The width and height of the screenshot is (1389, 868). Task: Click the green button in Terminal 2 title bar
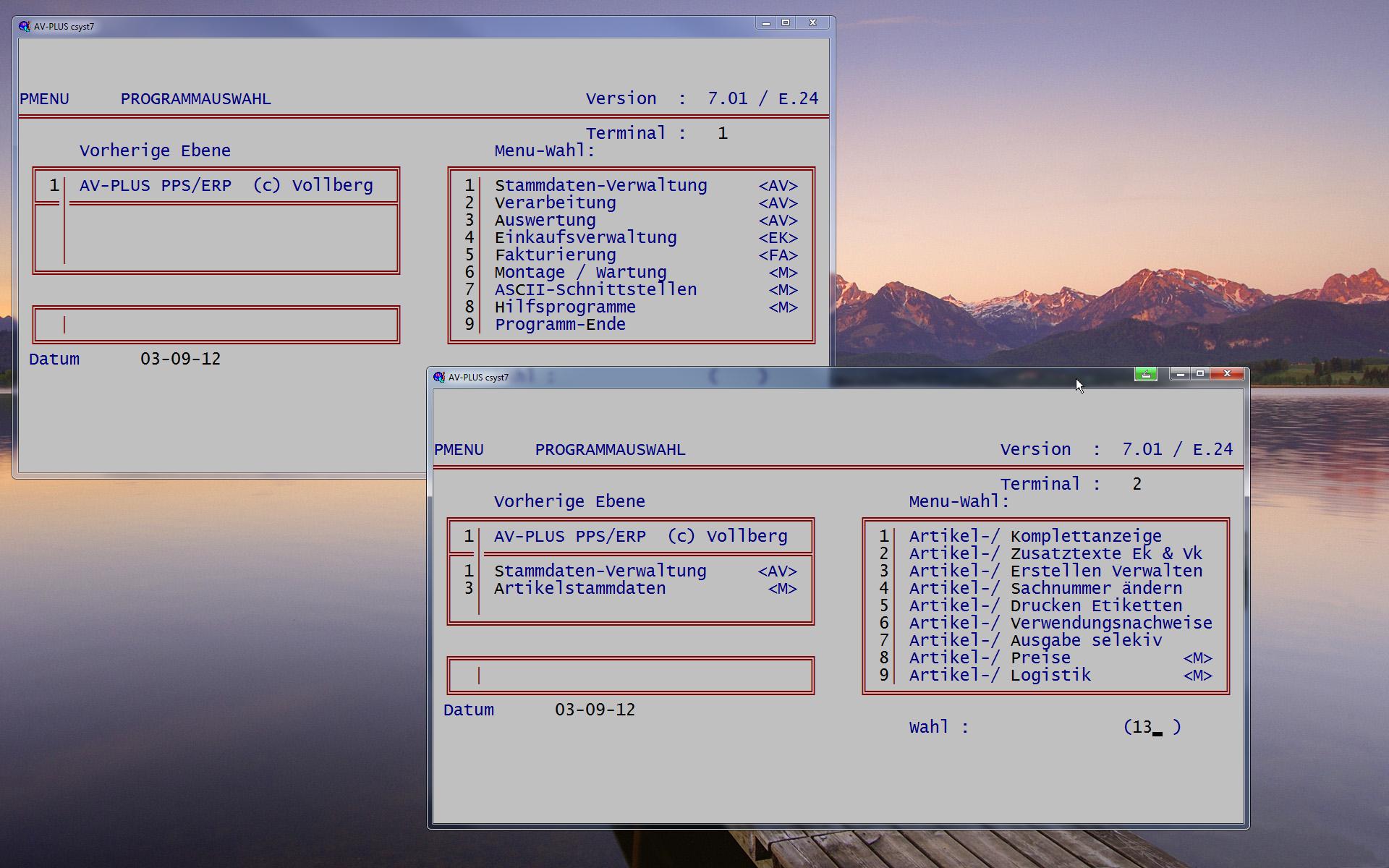coord(1145,374)
